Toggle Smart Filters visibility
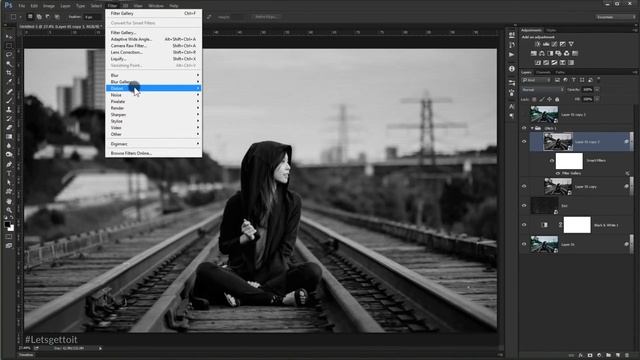The width and height of the screenshot is (640, 360). click(551, 161)
